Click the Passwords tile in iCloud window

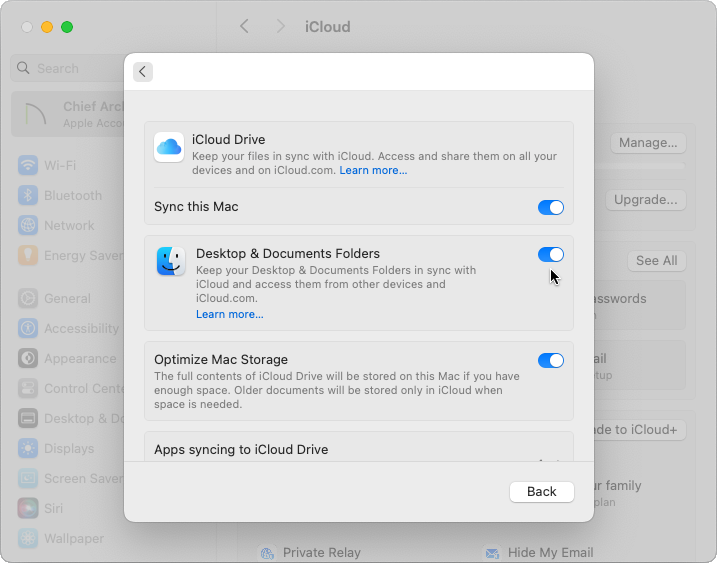click(x=640, y=305)
